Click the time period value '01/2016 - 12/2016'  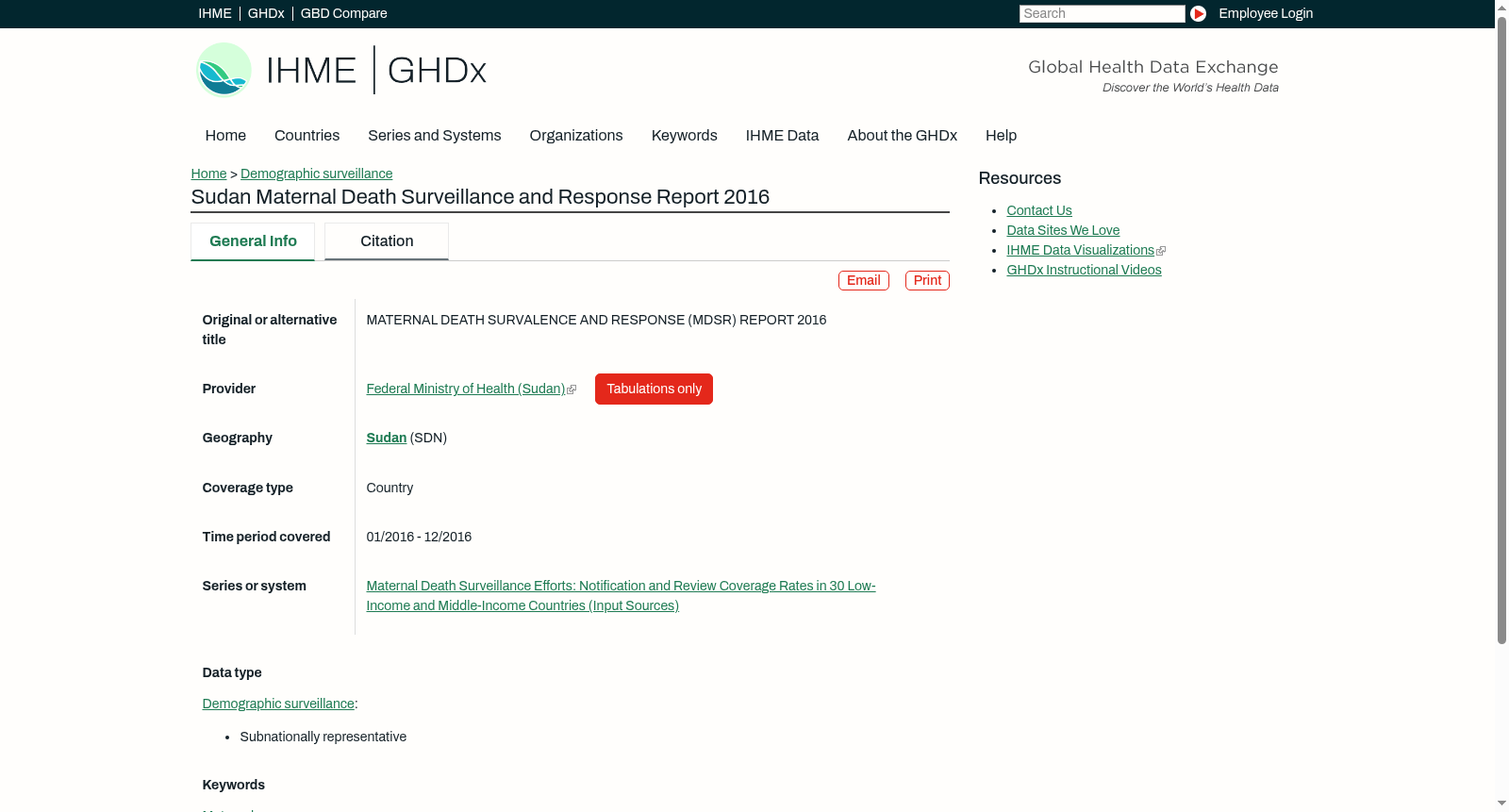[x=419, y=537]
